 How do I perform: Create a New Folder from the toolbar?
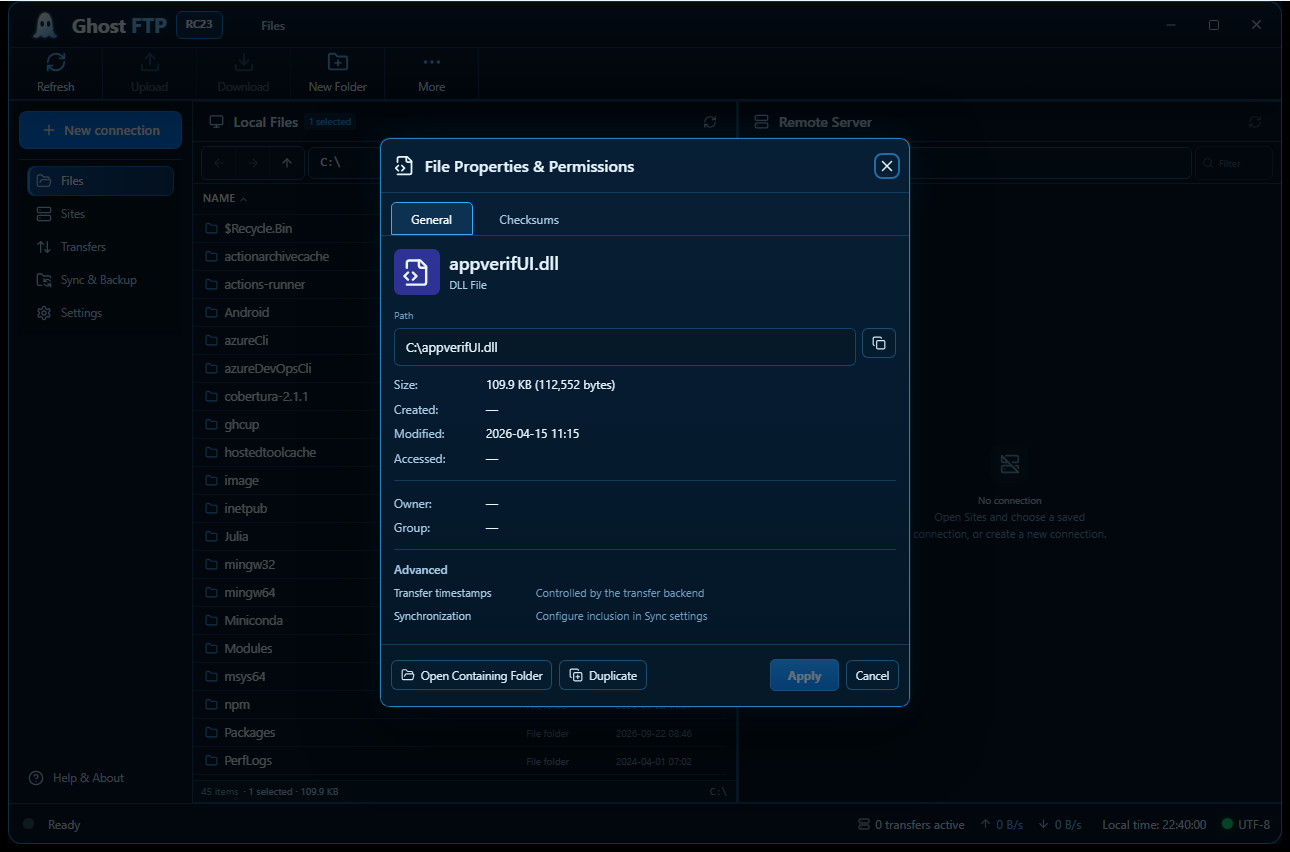coord(338,73)
